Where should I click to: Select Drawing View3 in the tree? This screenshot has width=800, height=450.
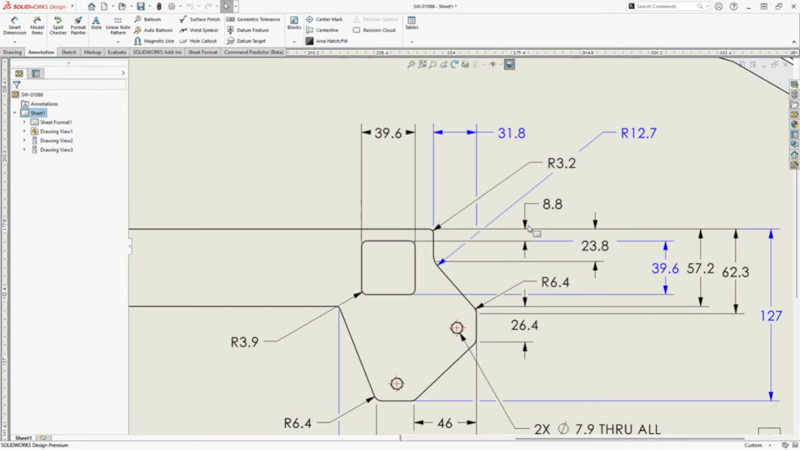56,150
